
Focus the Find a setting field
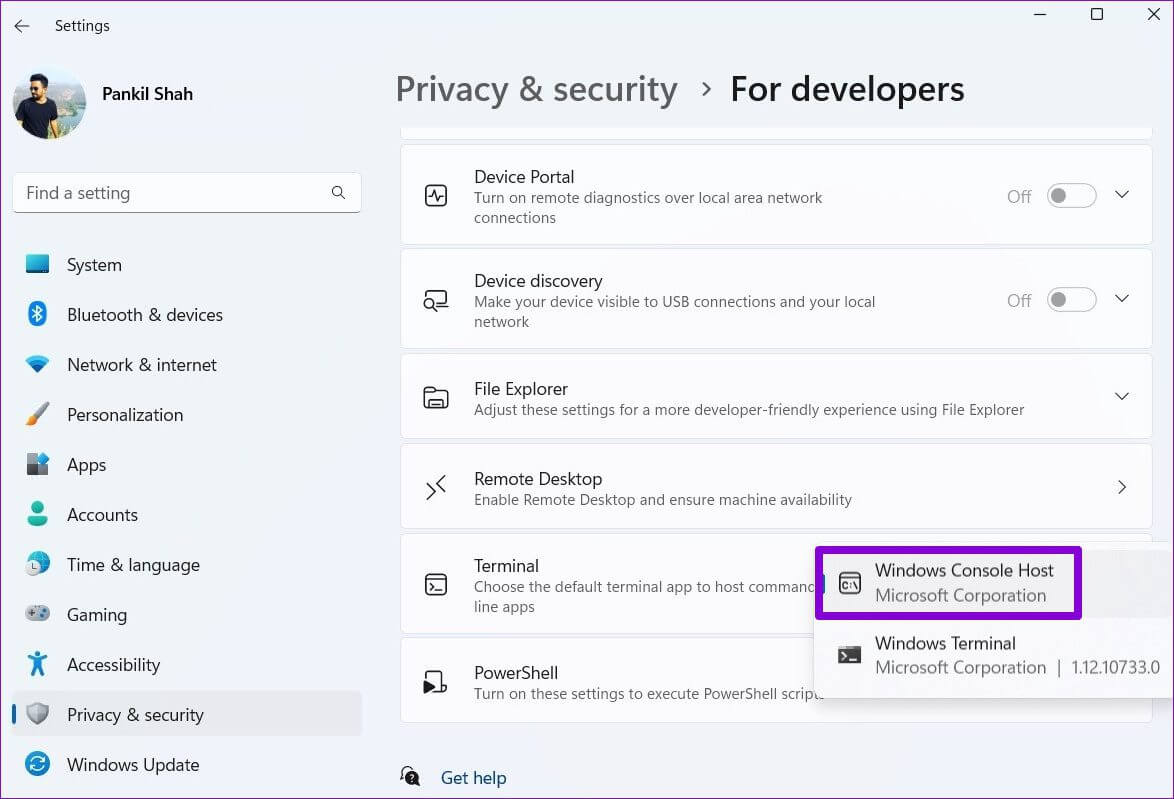(186, 193)
